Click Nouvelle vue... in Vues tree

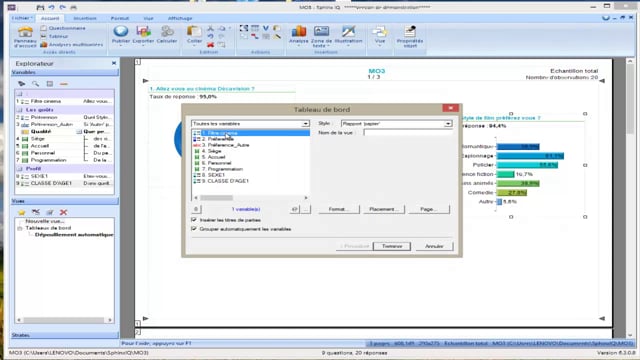pos(44,221)
